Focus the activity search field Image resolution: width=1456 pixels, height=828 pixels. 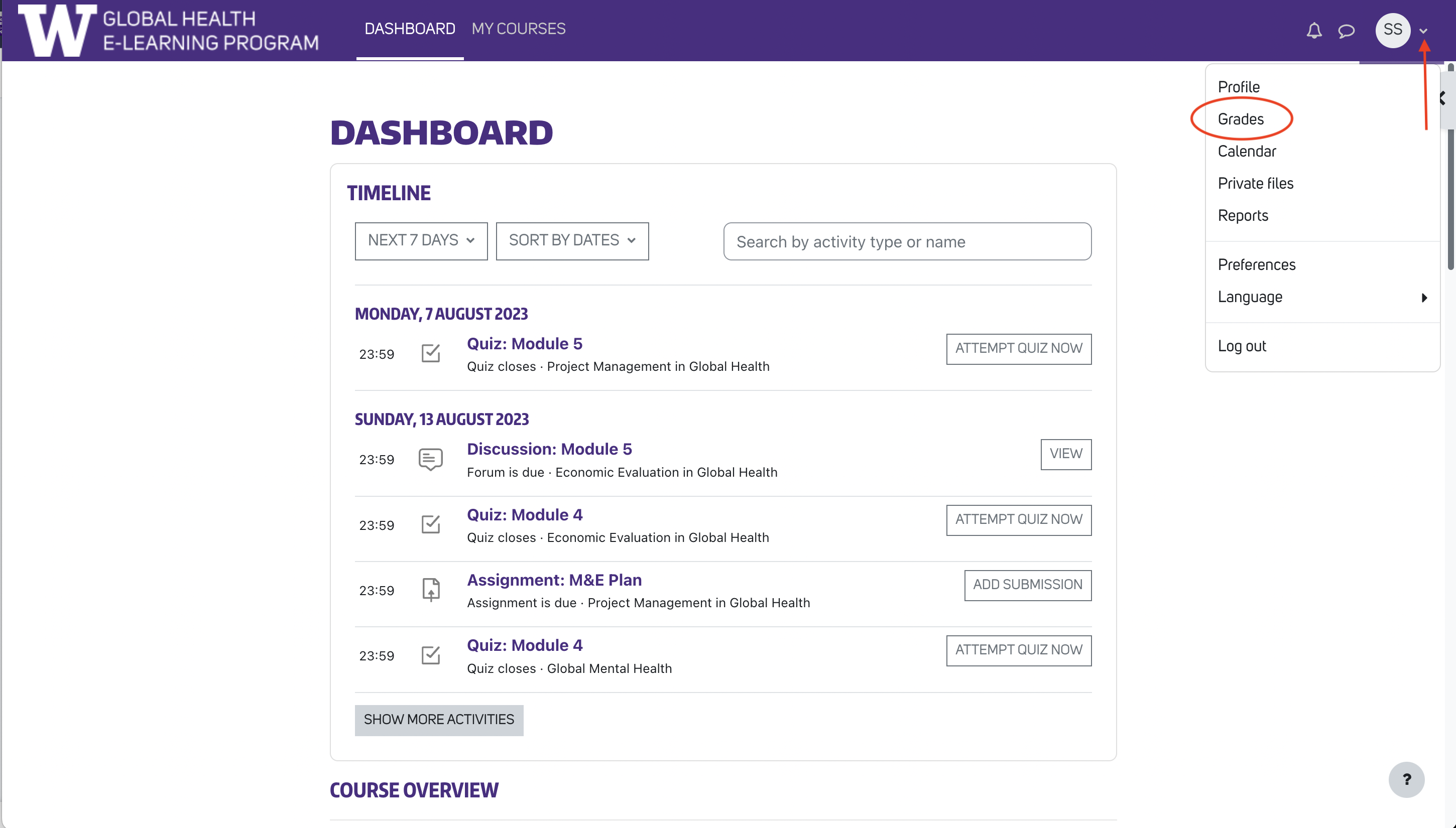tap(907, 242)
